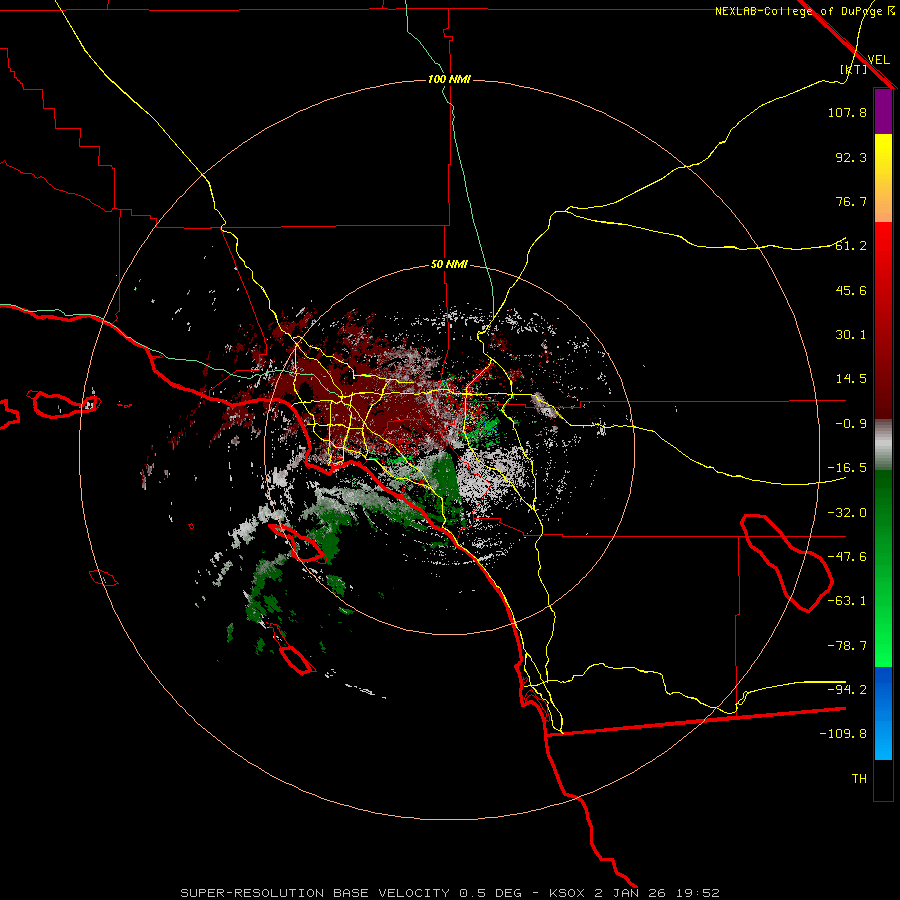Click the [KT] units label
The width and height of the screenshot is (900, 900).
point(854,69)
